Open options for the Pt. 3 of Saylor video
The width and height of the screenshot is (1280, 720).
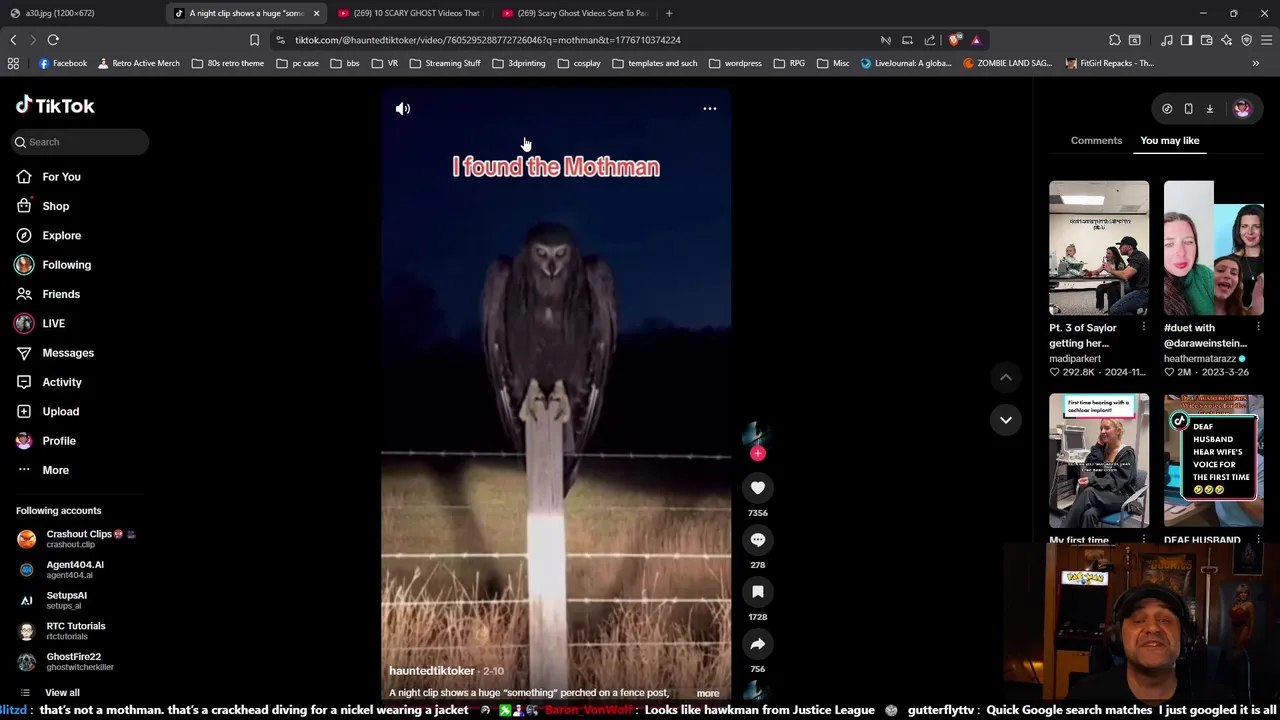(1144, 327)
